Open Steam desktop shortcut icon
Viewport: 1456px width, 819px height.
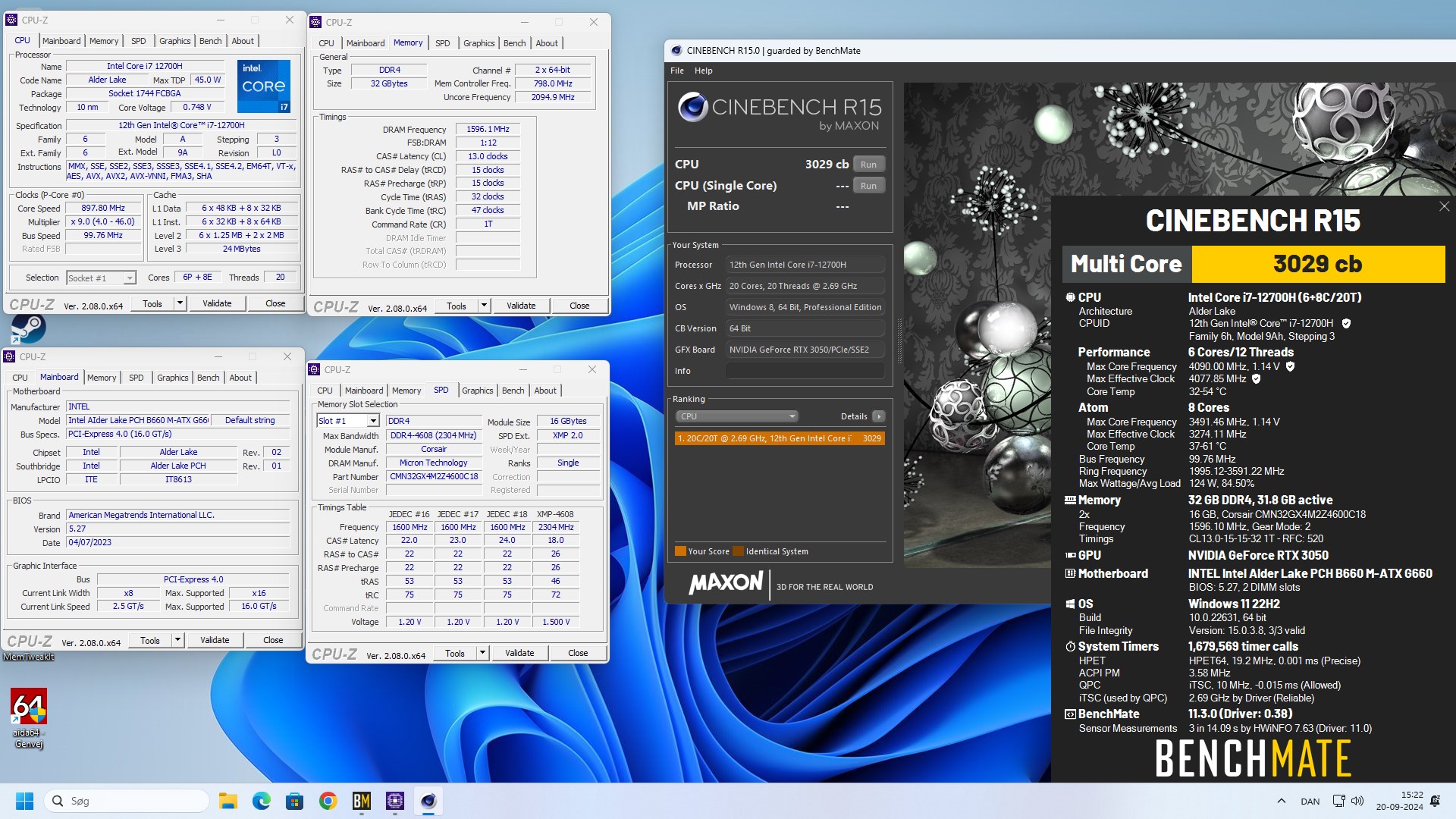tap(28, 328)
